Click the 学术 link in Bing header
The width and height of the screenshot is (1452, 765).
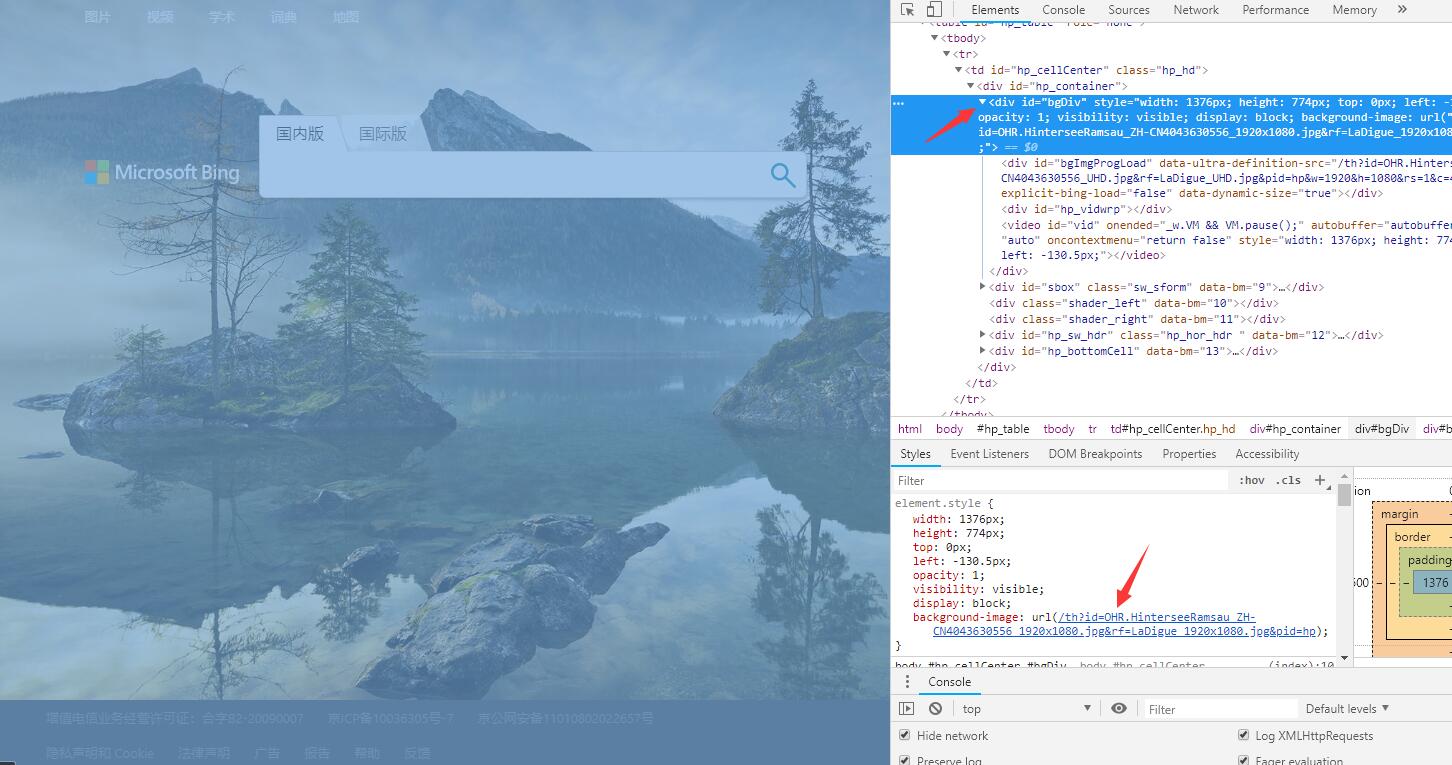coord(222,17)
